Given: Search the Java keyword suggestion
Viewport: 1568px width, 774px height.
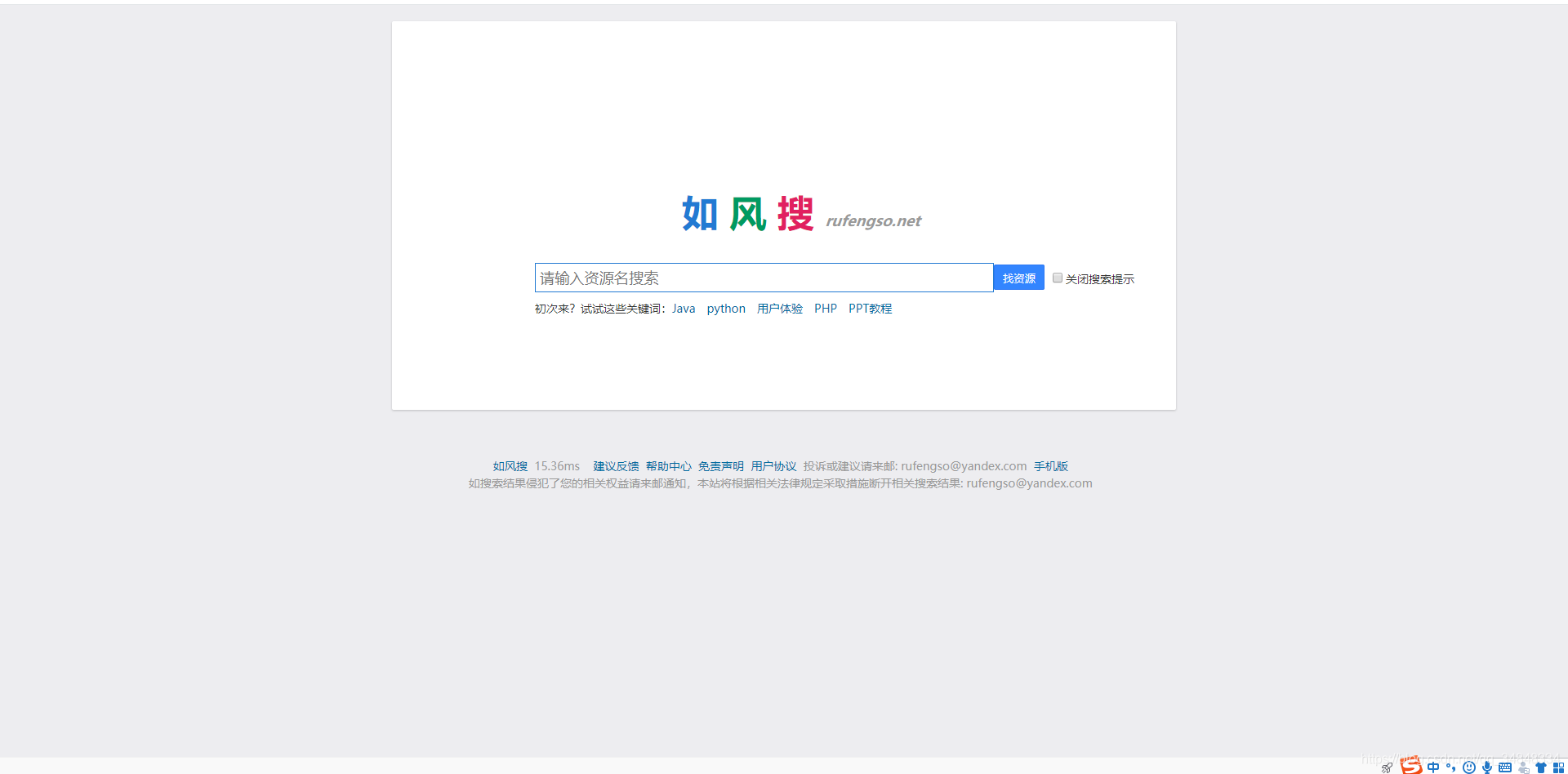Looking at the screenshot, I should (684, 308).
